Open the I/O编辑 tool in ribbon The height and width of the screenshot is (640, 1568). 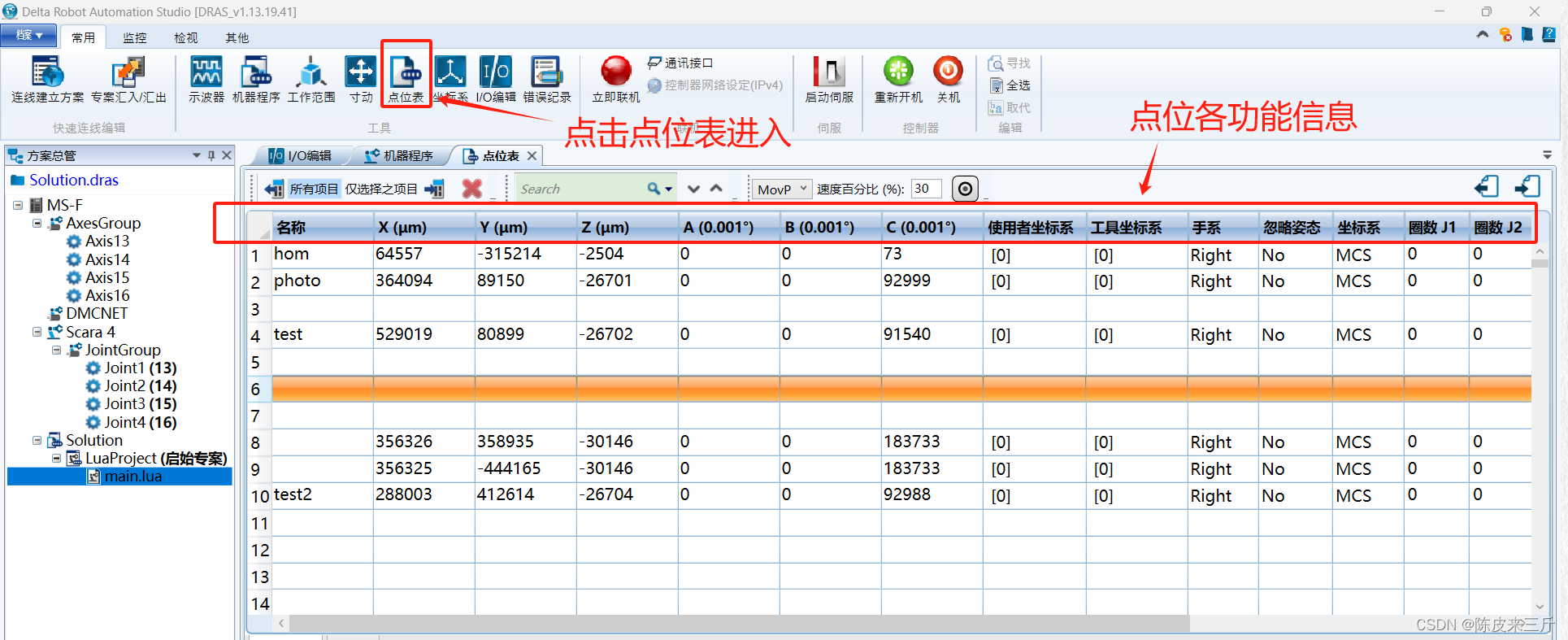[x=496, y=80]
